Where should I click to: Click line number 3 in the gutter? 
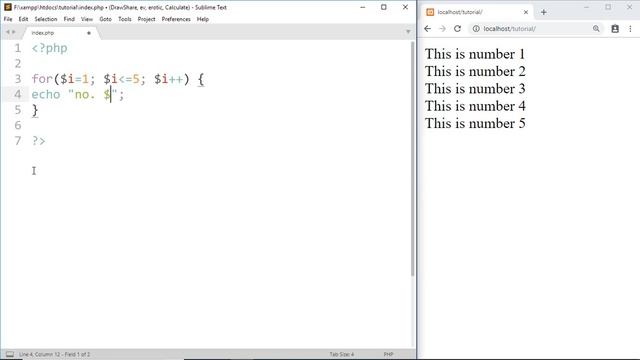18,79
